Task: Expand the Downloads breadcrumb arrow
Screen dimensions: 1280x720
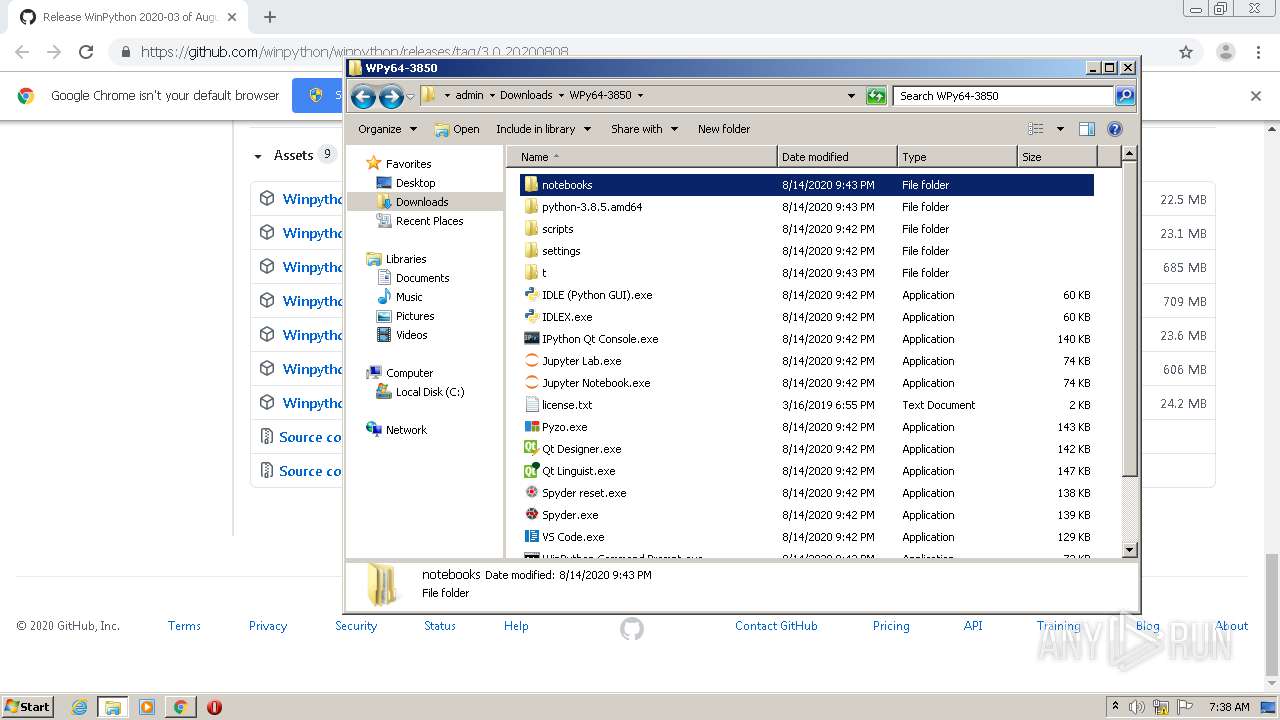Action: (561, 96)
